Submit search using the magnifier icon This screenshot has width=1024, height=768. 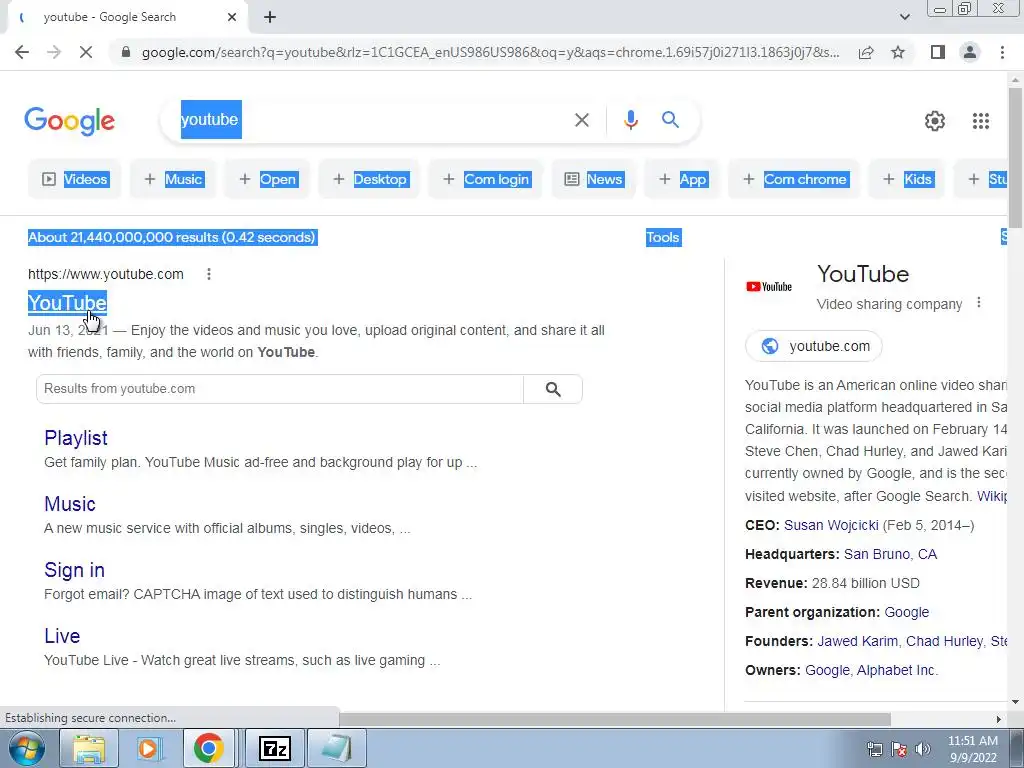pyautogui.click(x=670, y=120)
